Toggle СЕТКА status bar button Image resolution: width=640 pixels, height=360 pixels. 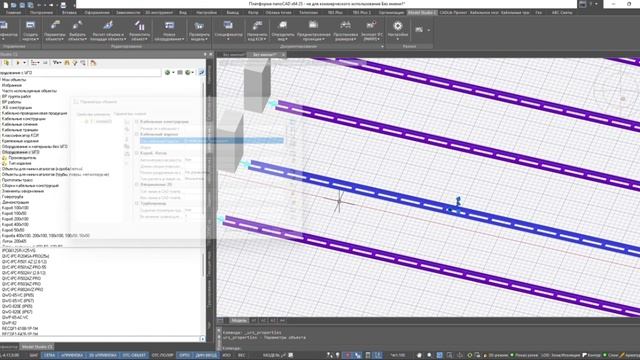(49, 355)
